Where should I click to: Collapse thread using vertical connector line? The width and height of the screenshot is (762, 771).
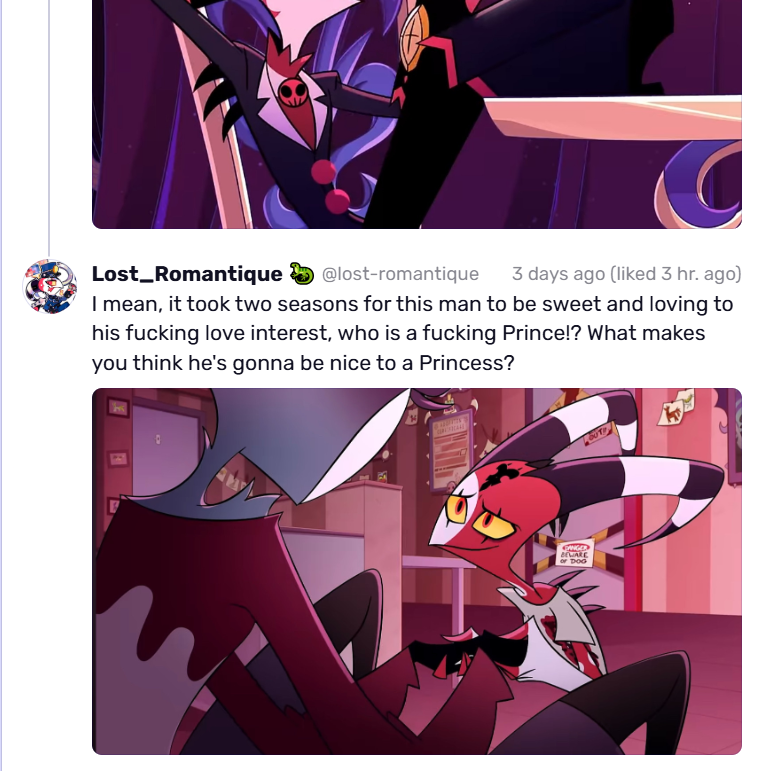[49, 125]
